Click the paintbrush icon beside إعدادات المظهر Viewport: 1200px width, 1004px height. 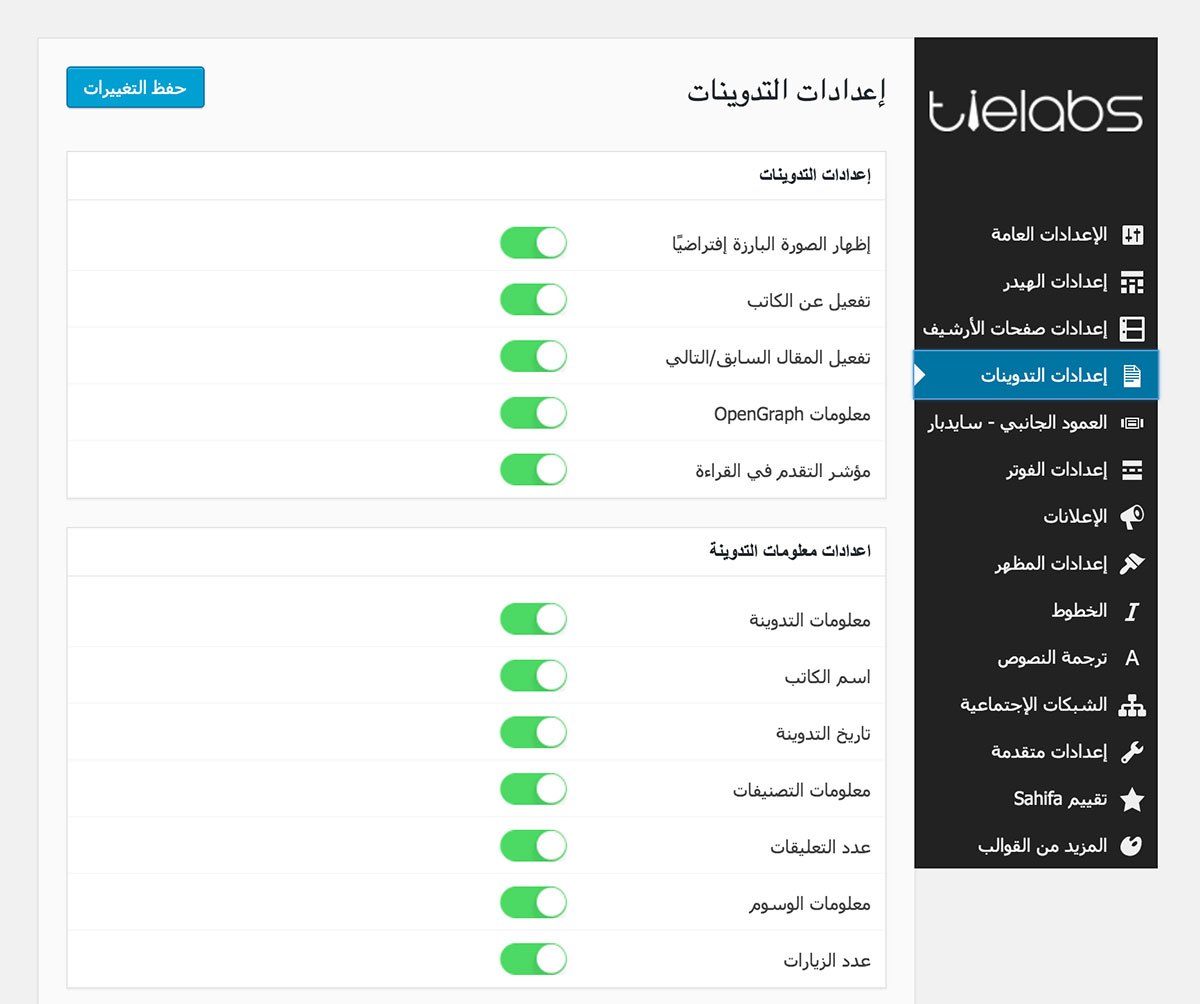(1132, 564)
